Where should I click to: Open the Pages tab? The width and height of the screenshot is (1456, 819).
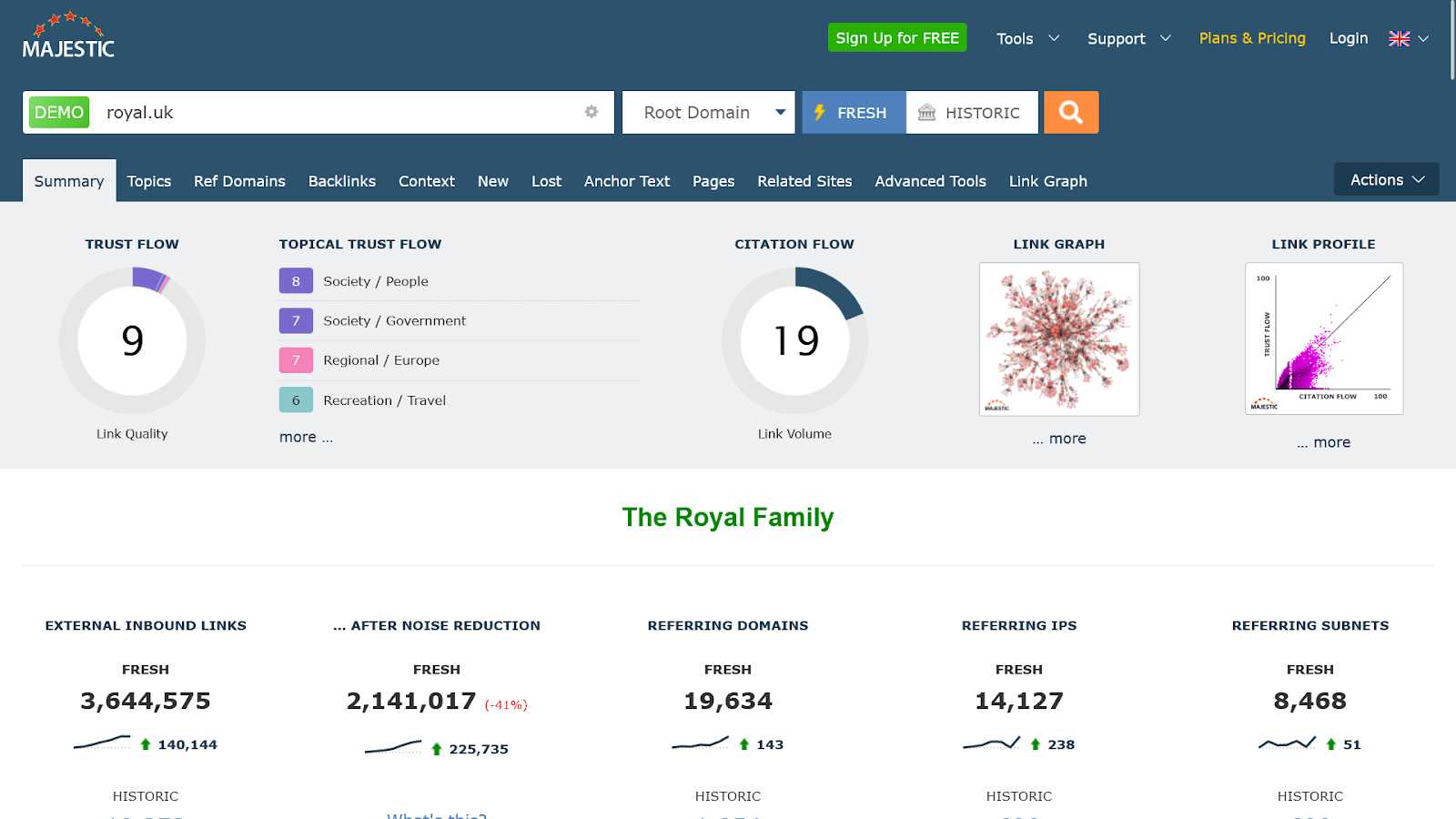pos(713,181)
